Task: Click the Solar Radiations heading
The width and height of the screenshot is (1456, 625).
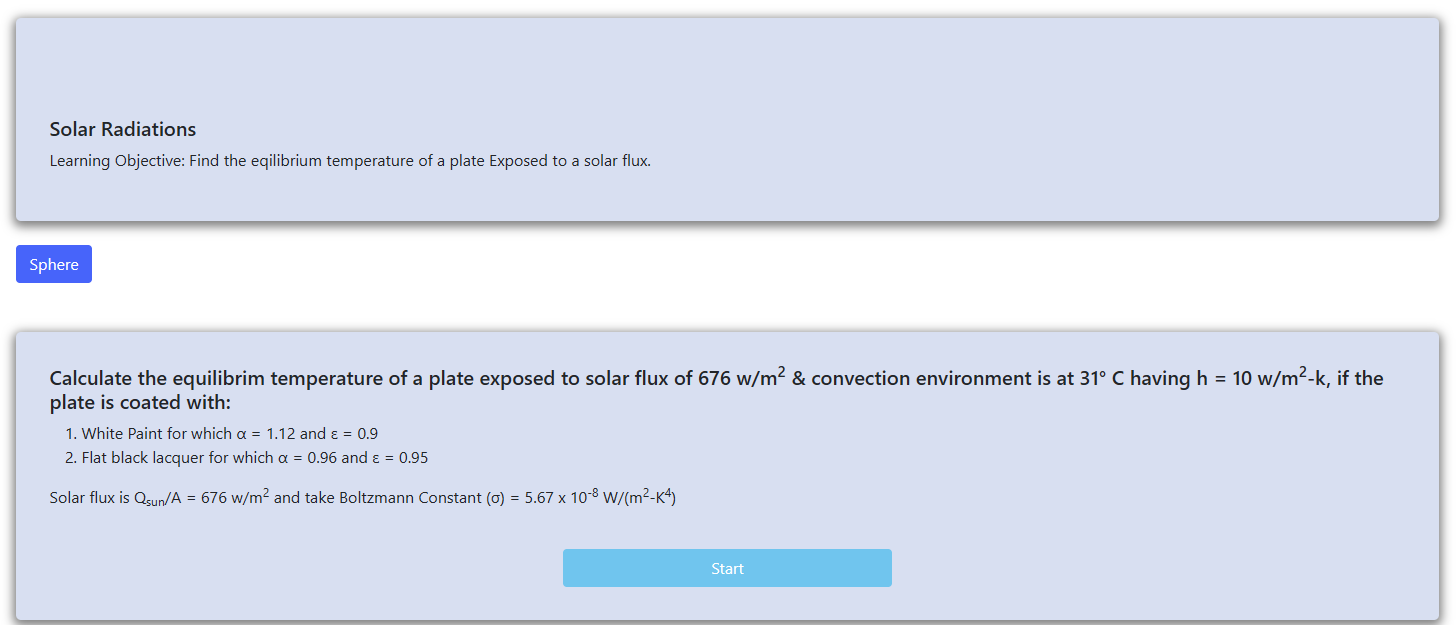Action: 123,129
